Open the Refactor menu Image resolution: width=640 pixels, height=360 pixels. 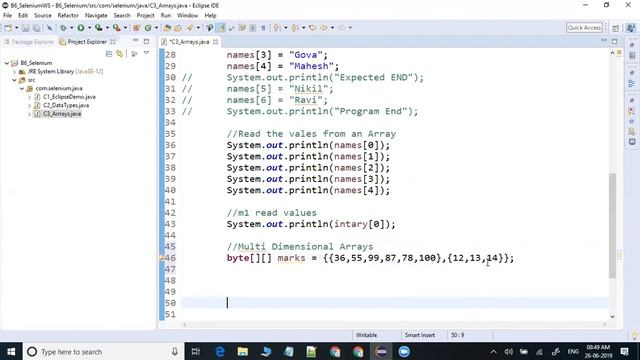point(68,16)
